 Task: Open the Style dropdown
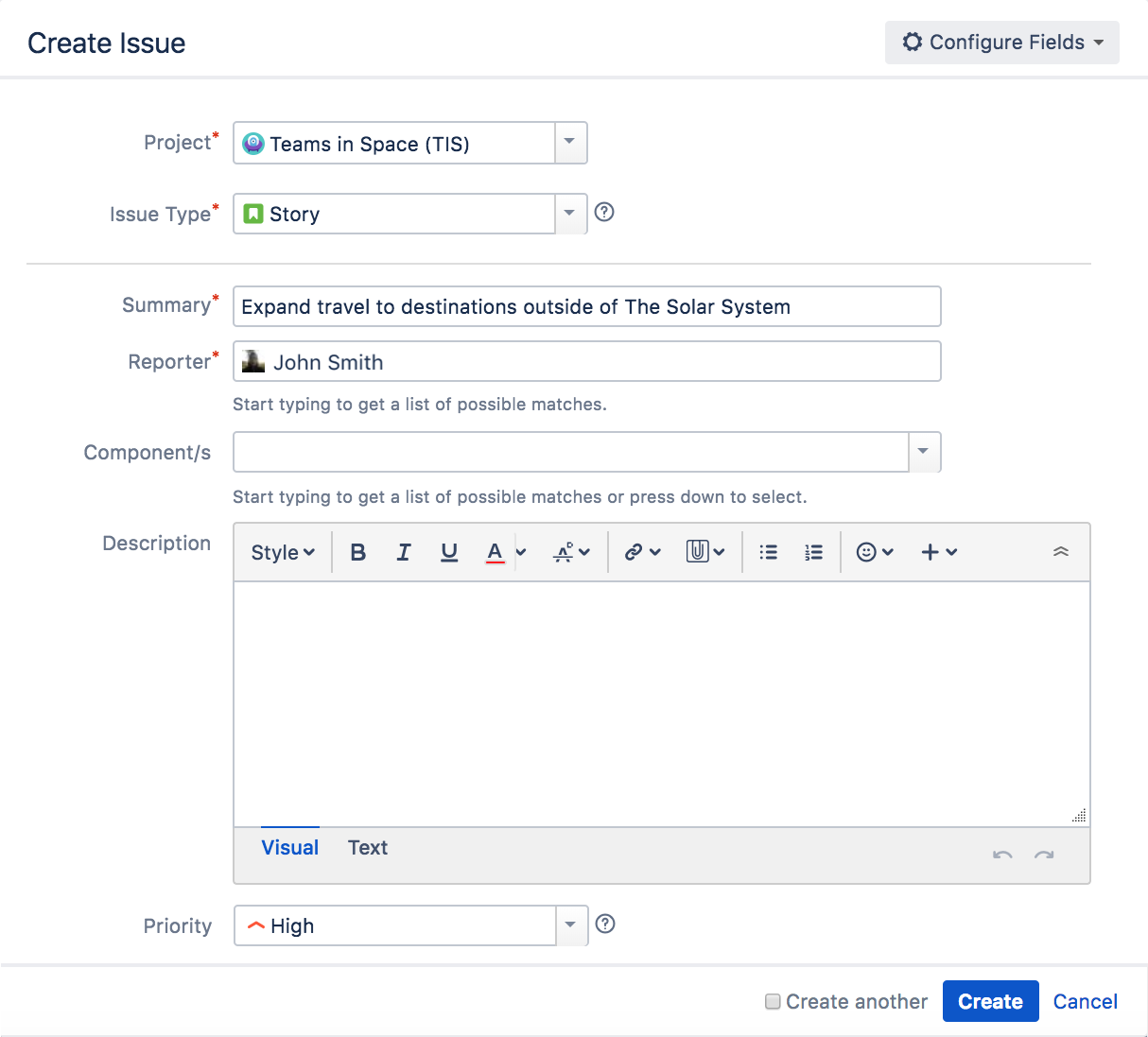[283, 552]
